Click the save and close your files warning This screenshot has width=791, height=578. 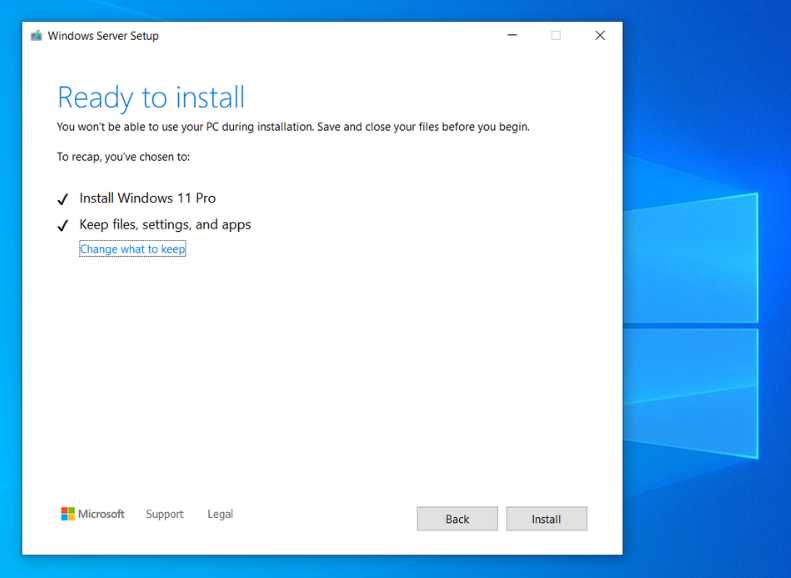(293, 127)
